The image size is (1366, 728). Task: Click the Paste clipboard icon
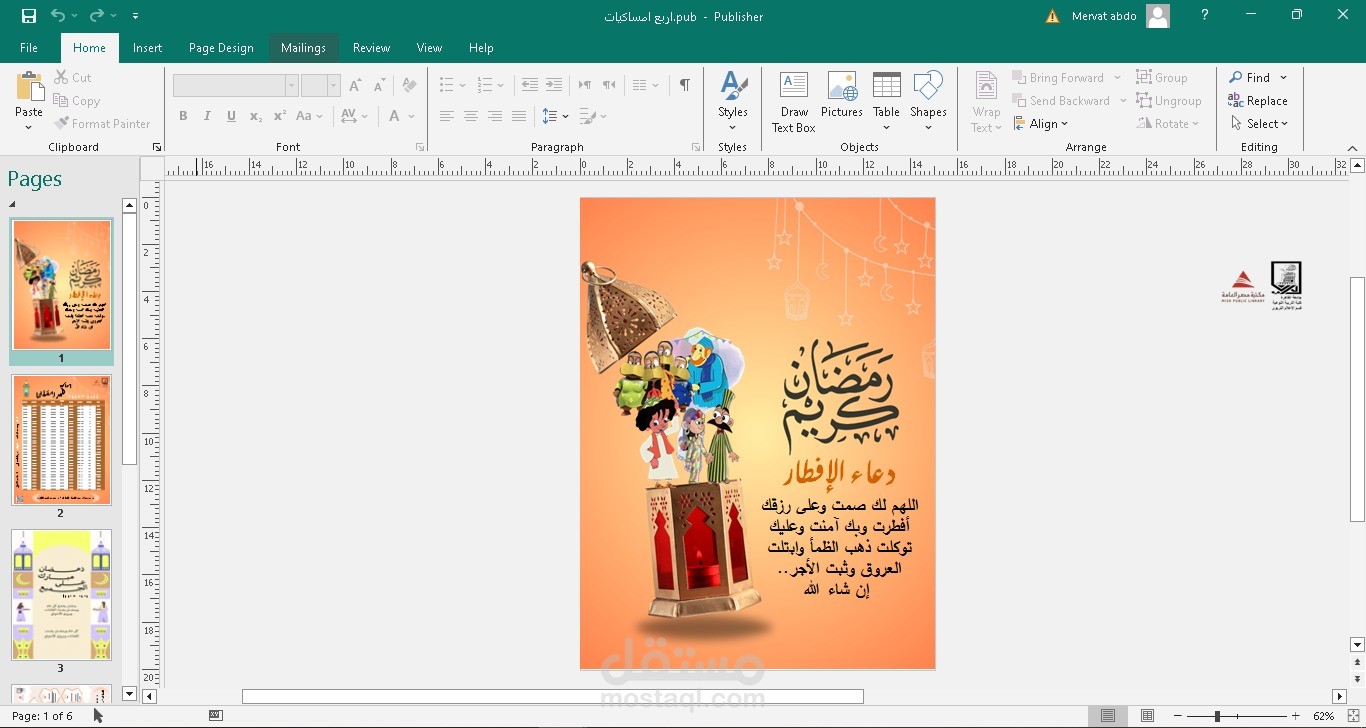click(x=29, y=87)
